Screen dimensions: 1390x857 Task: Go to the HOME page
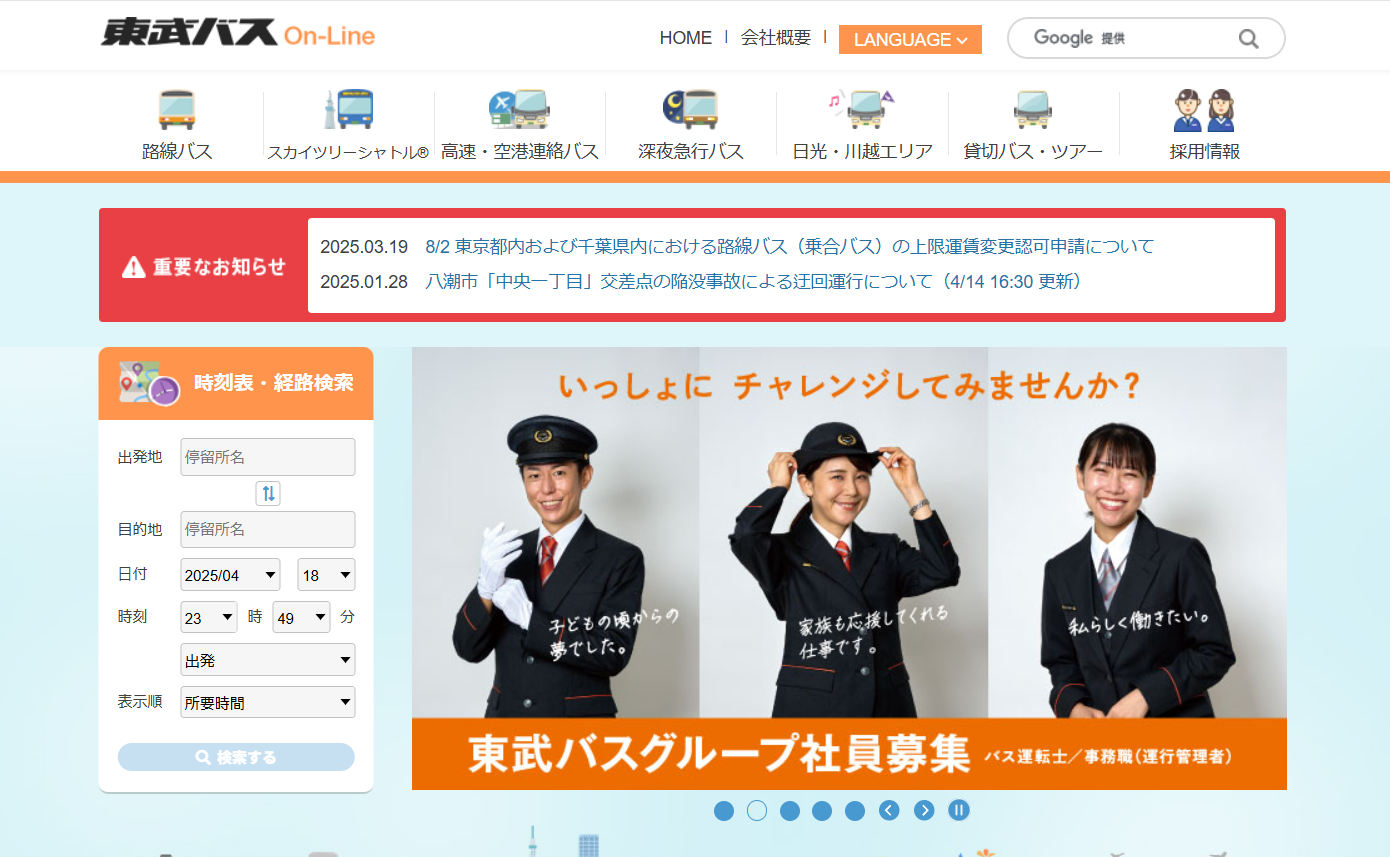point(686,38)
